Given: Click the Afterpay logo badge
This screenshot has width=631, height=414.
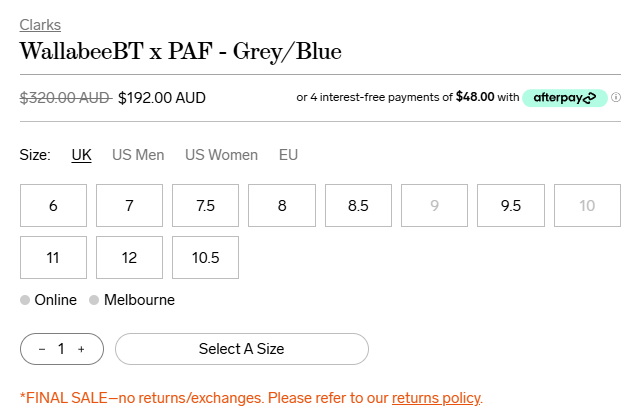Looking at the screenshot, I should tap(564, 98).
